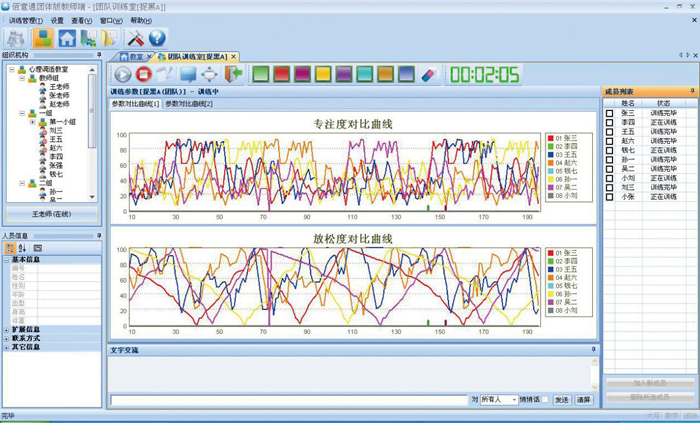Select the checkbox for member 小张
The image size is (700, 423).
click(610, 196)
